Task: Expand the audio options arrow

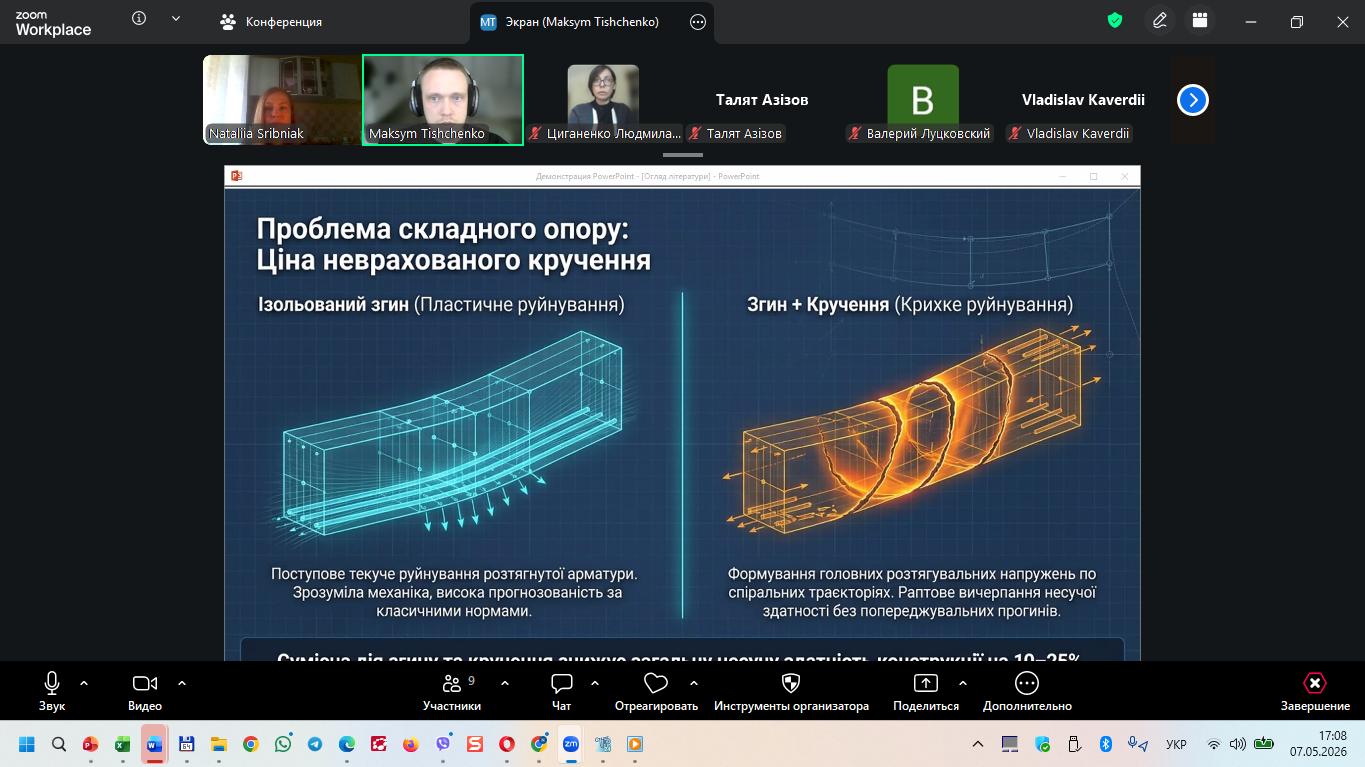Action: (x=84, y=683)
